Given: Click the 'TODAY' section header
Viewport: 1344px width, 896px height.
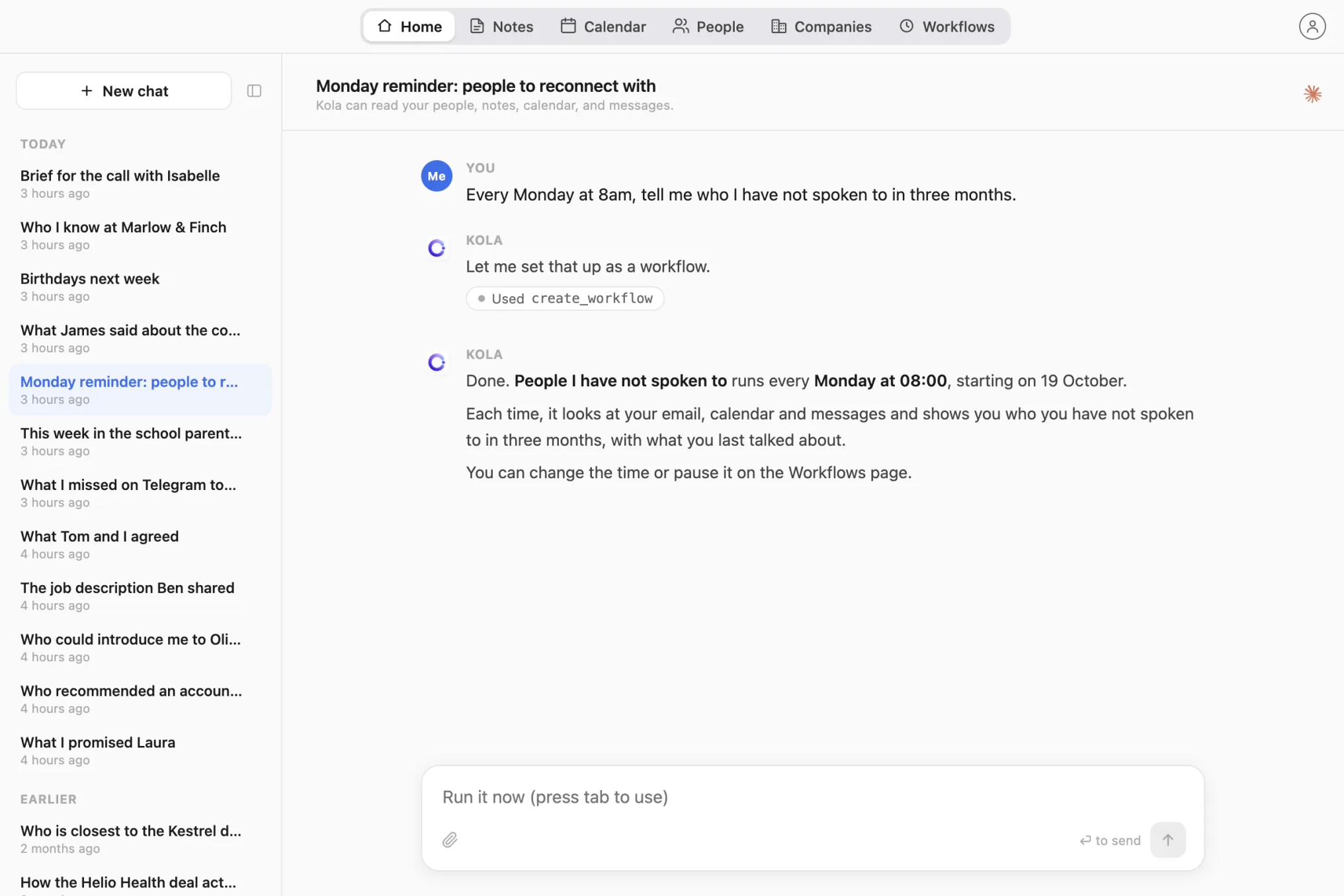Looking at the screenshot, I should click(x=43, y=144).
